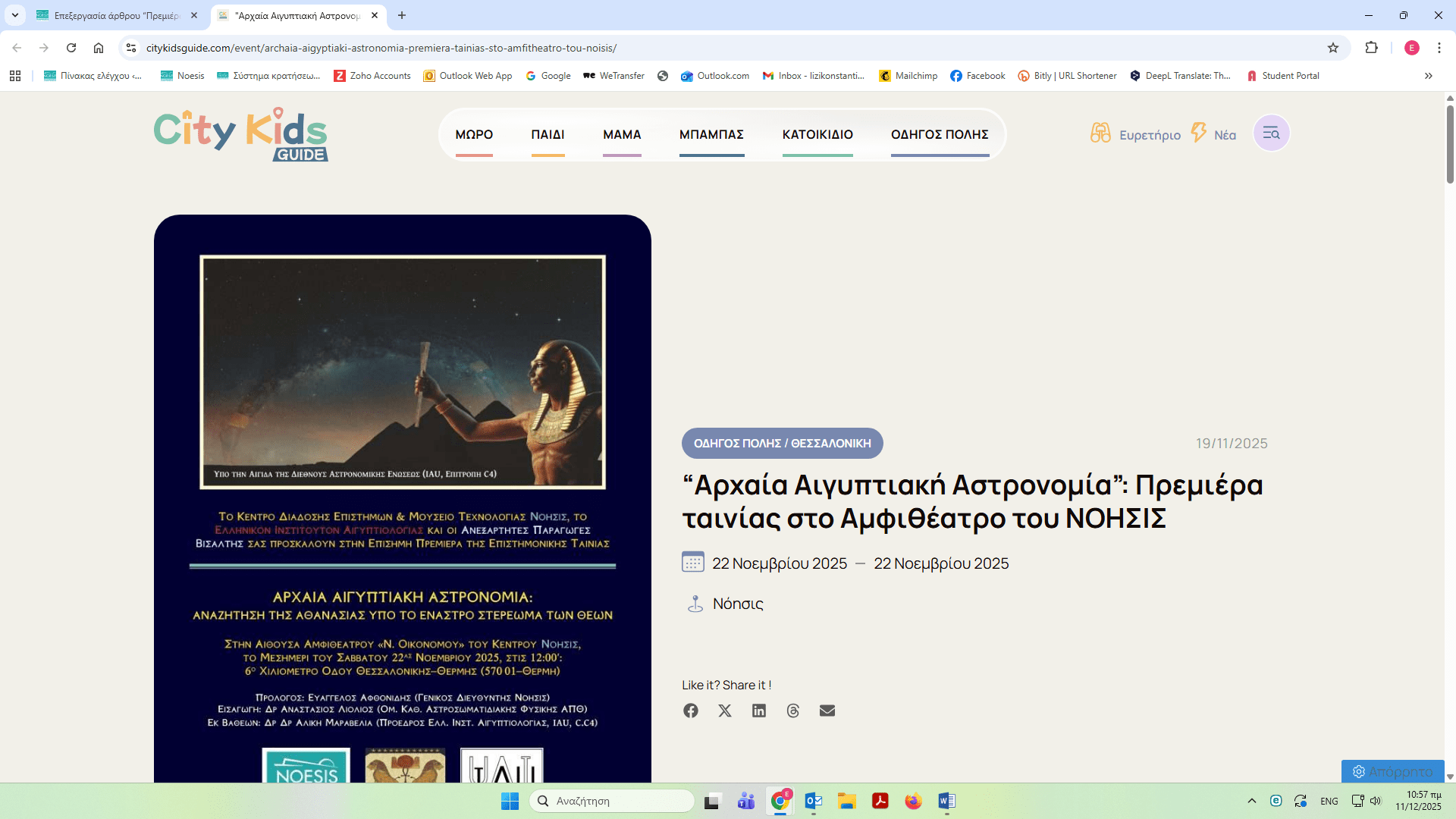Share event by email envelope icon
The width and height of the screenshot is (1456, 819).
[x=827, y=711]
